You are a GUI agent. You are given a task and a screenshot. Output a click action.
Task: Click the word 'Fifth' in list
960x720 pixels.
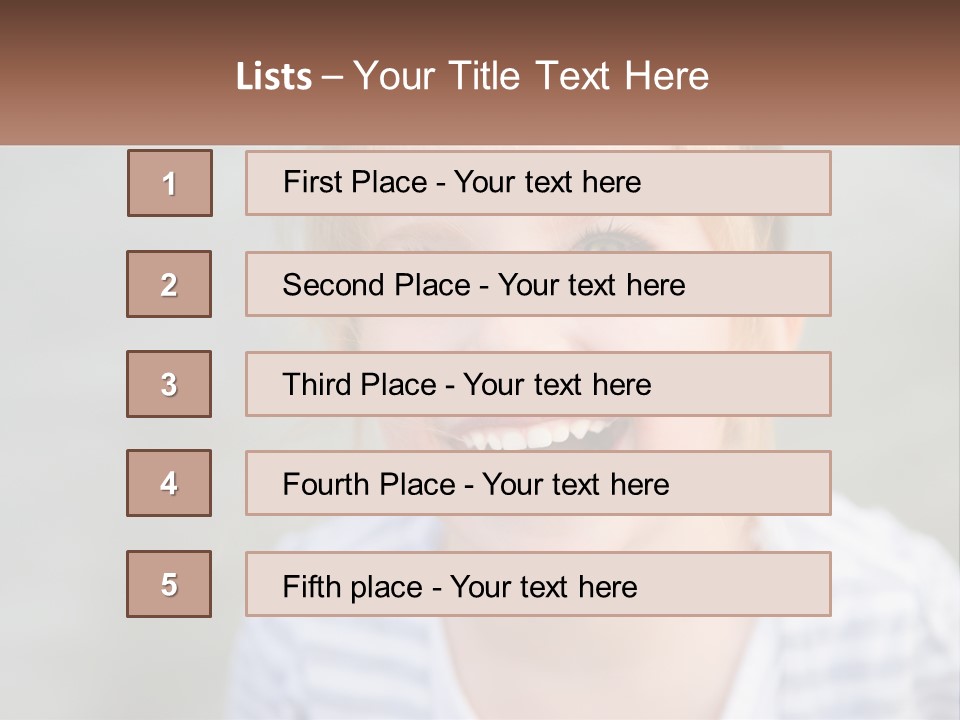pos(312,586)
